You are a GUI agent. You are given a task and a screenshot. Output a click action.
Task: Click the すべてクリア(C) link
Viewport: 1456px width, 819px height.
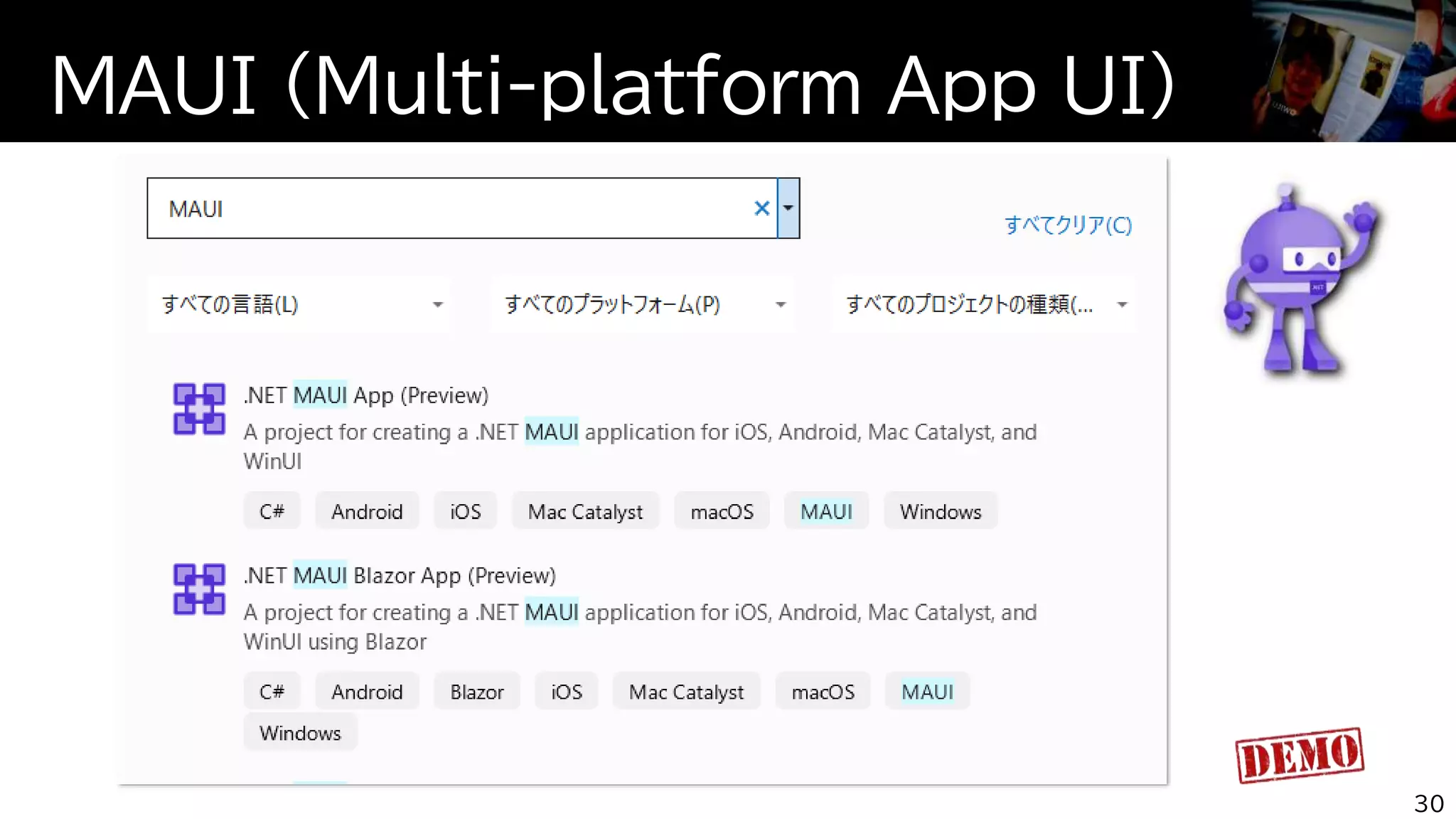pos(1068,225)
